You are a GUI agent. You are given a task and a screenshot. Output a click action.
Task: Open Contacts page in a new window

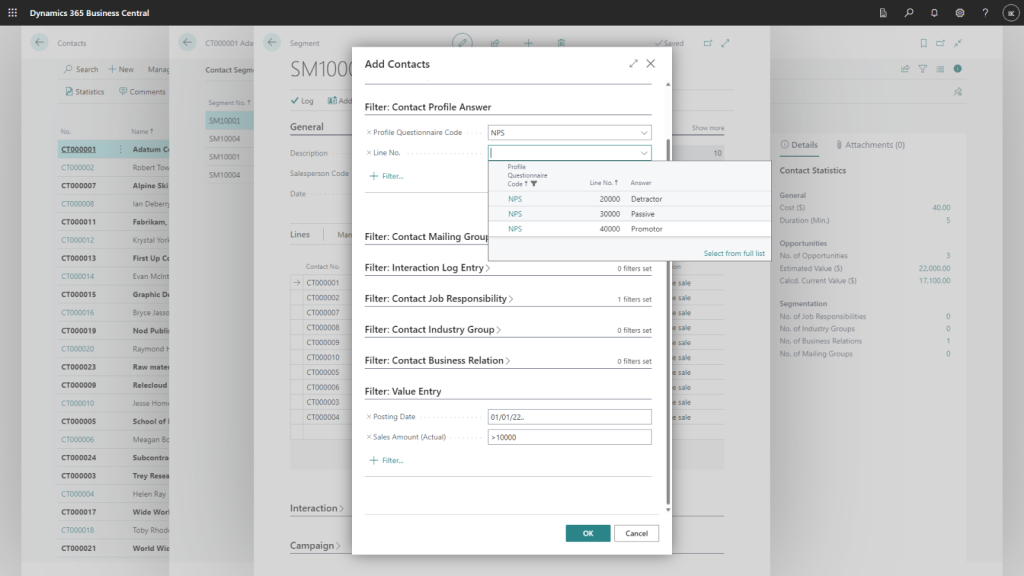940,43
